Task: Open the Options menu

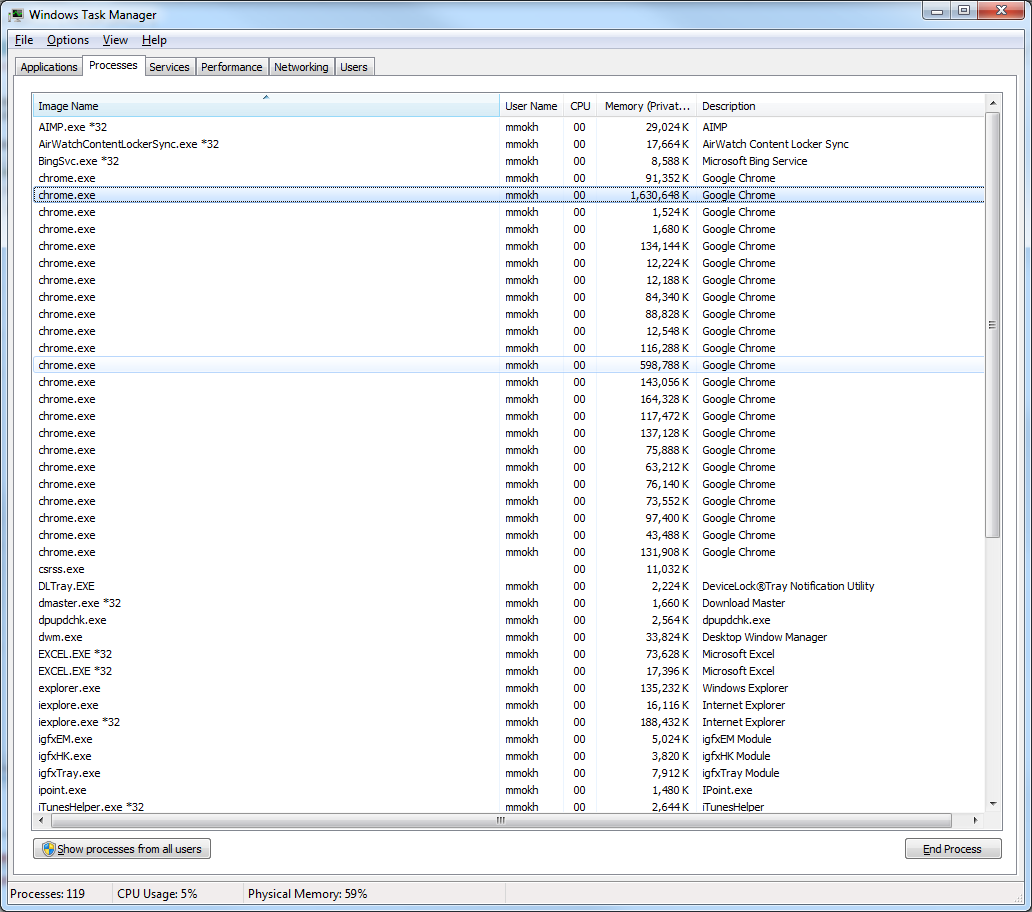Action: point(68,40)
